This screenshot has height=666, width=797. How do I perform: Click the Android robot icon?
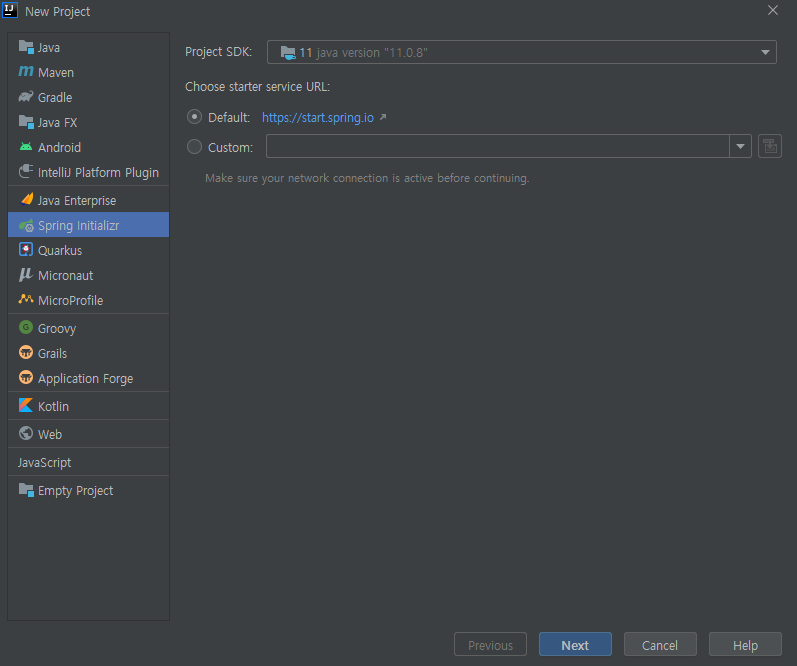tap(26, 147)
